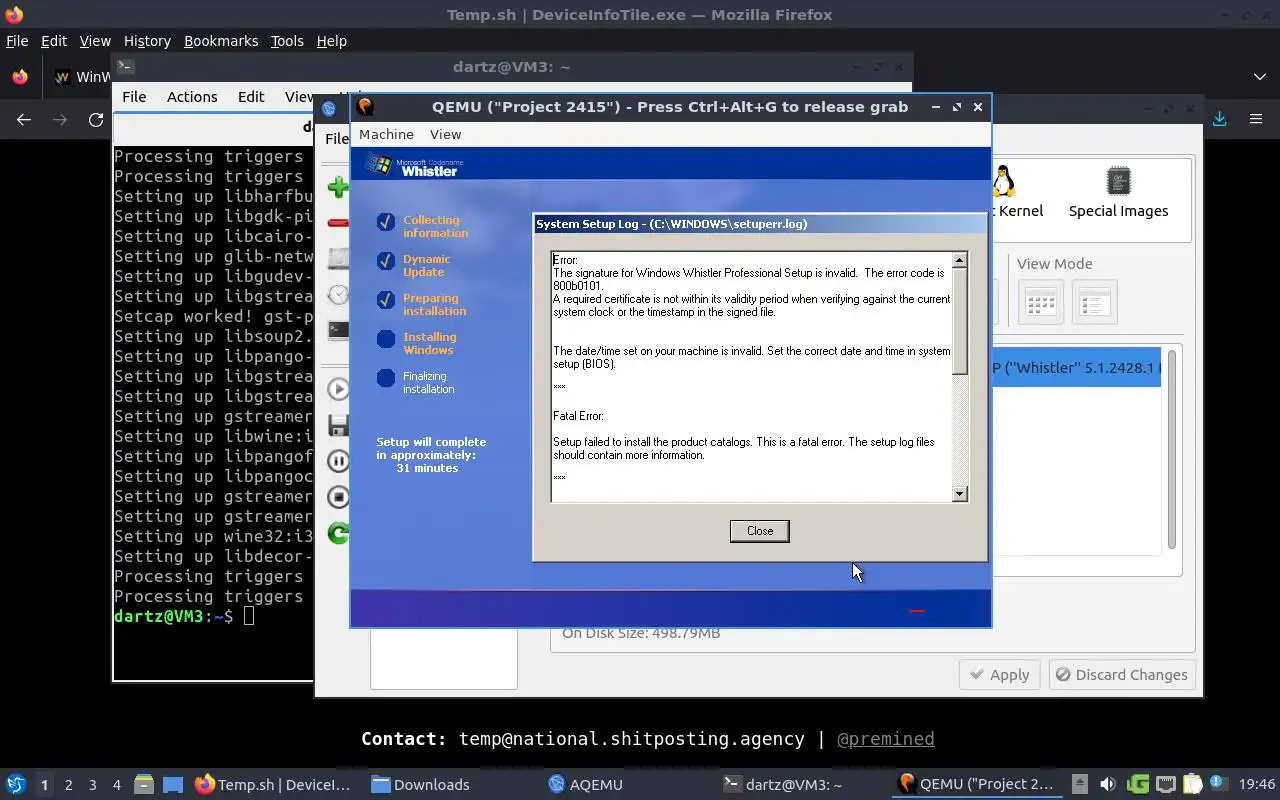Click the green reset VM icon in AQEMU
This screenshot has width=1280, height=800.
(x=338, y=533)
